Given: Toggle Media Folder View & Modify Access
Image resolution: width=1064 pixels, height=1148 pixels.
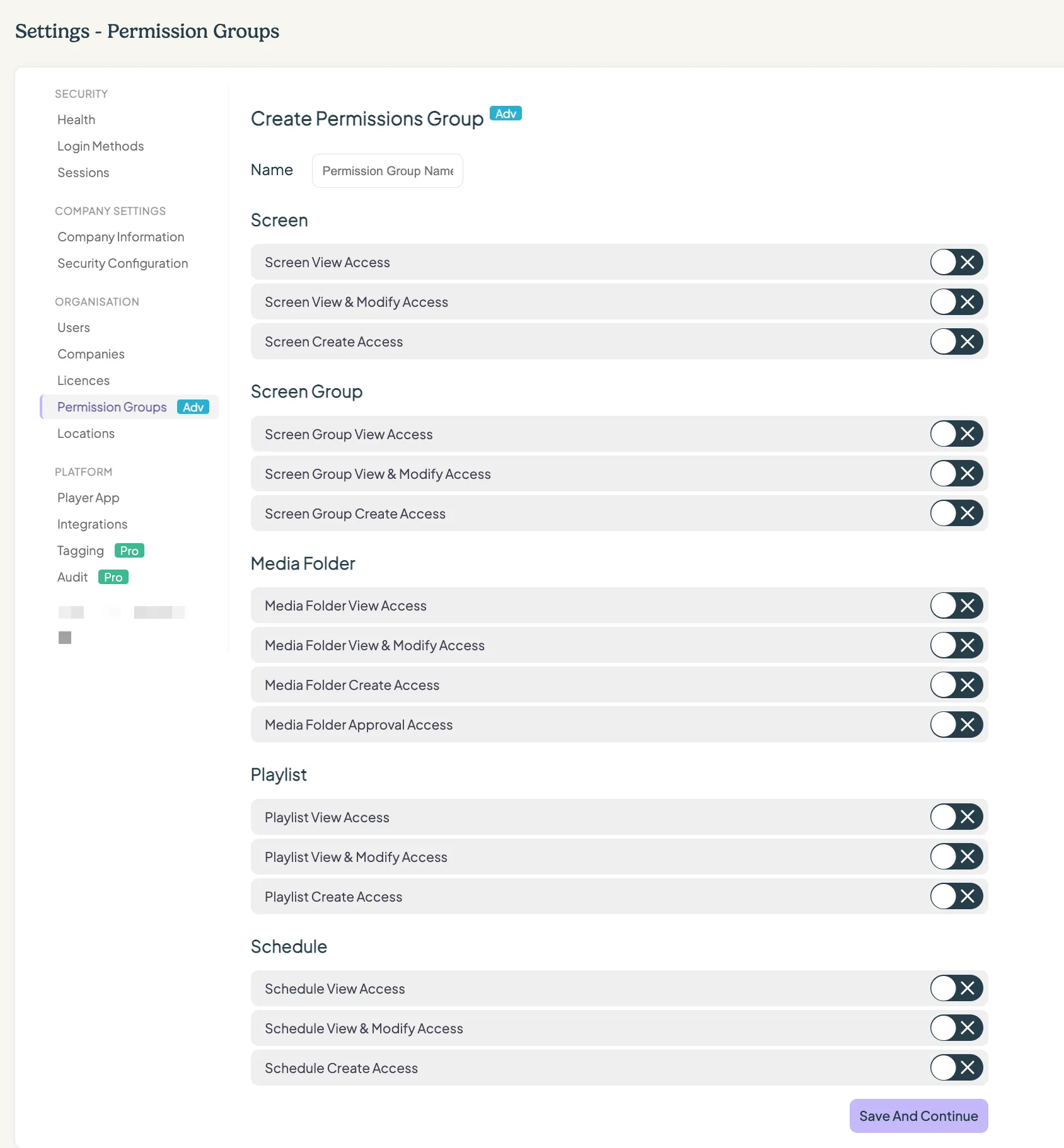Looking at the screenshot, I should click(x=956, y=645).
